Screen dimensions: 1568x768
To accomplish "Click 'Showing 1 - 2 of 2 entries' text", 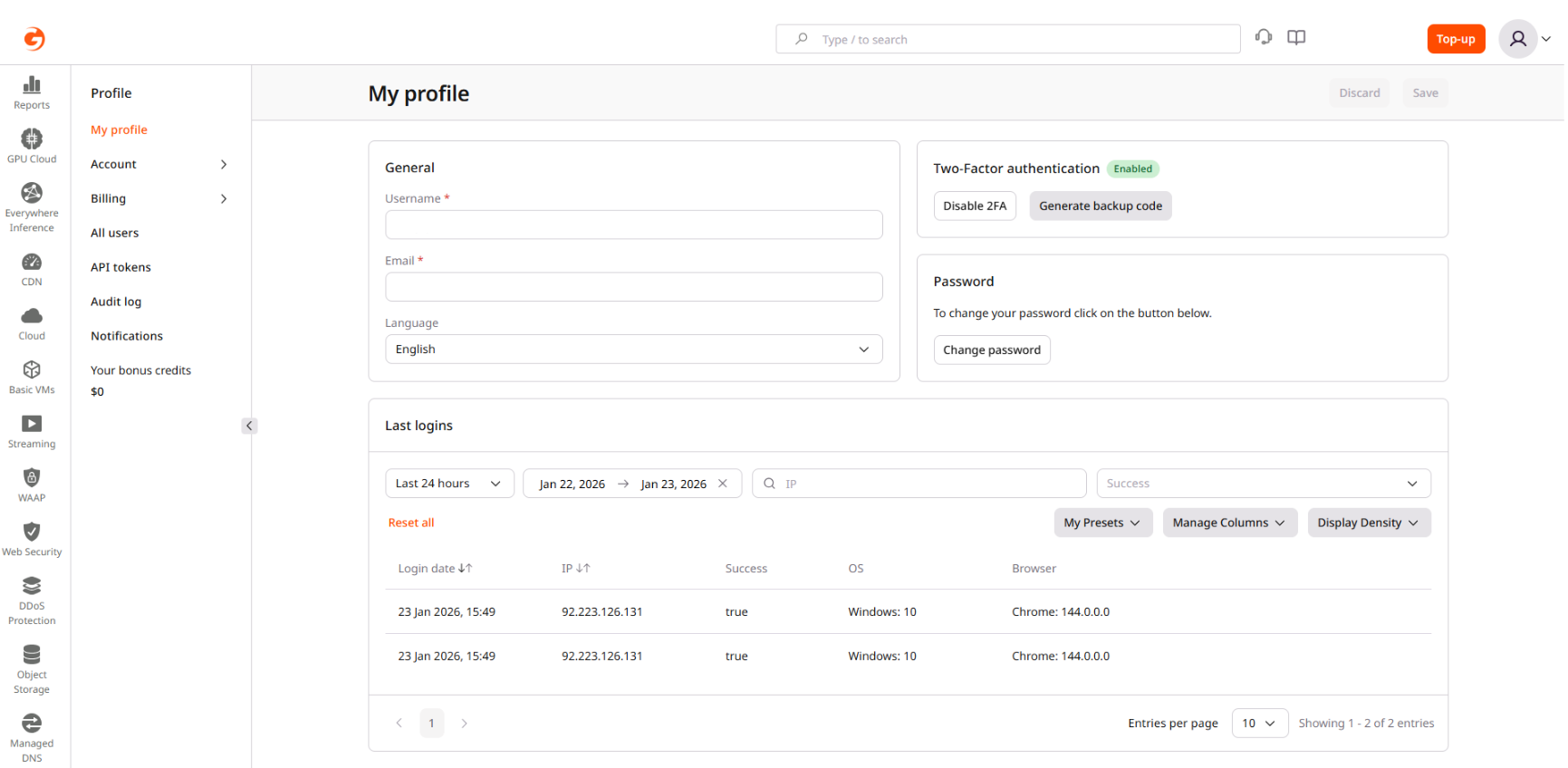I will click(x=1366, y=723).
